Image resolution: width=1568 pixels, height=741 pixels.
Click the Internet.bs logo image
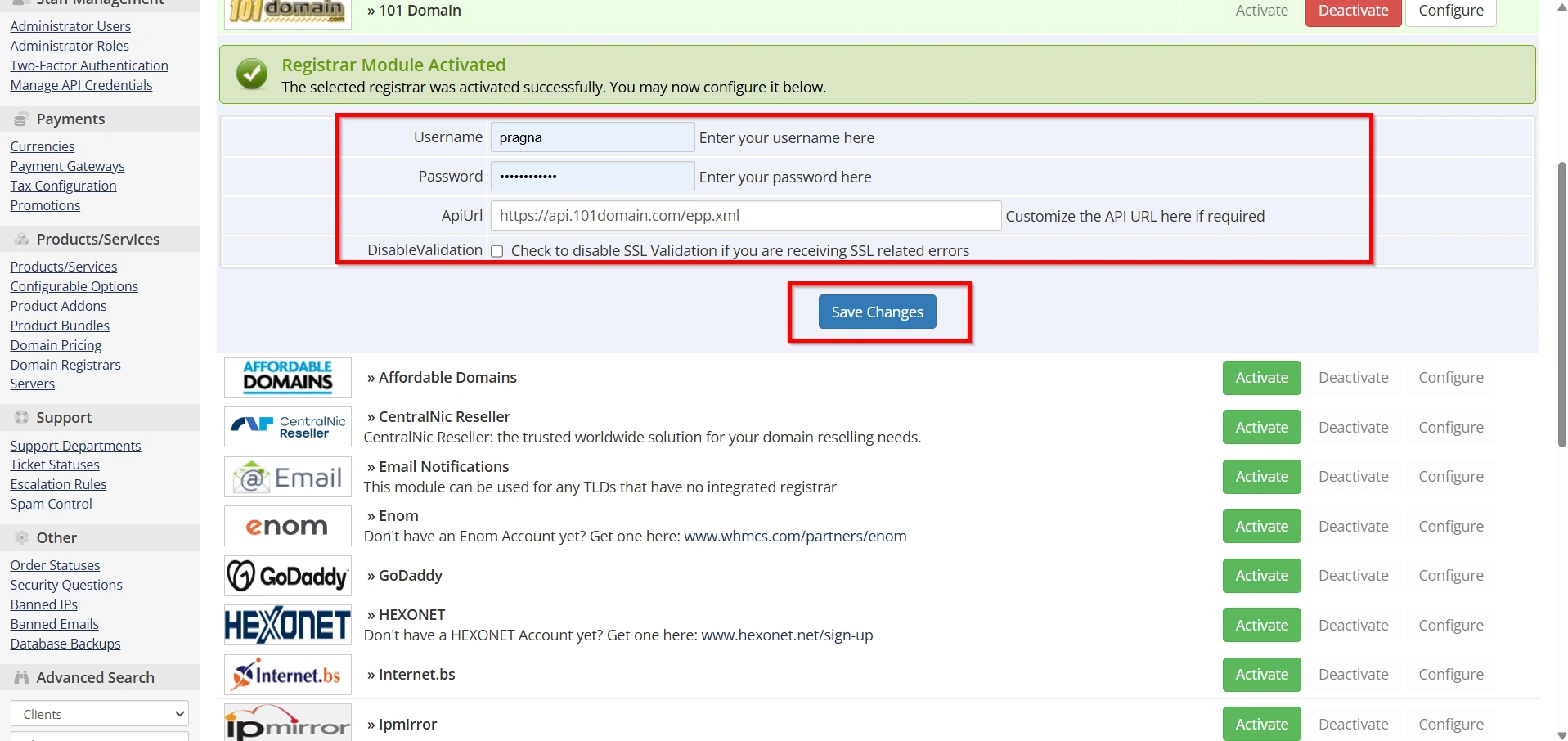(288, 675)
